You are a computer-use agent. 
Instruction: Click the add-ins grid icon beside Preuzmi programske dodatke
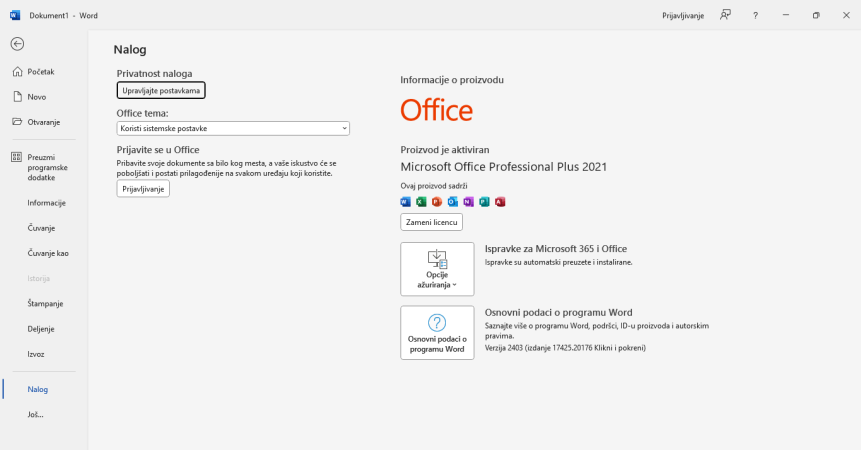(16, 158)
